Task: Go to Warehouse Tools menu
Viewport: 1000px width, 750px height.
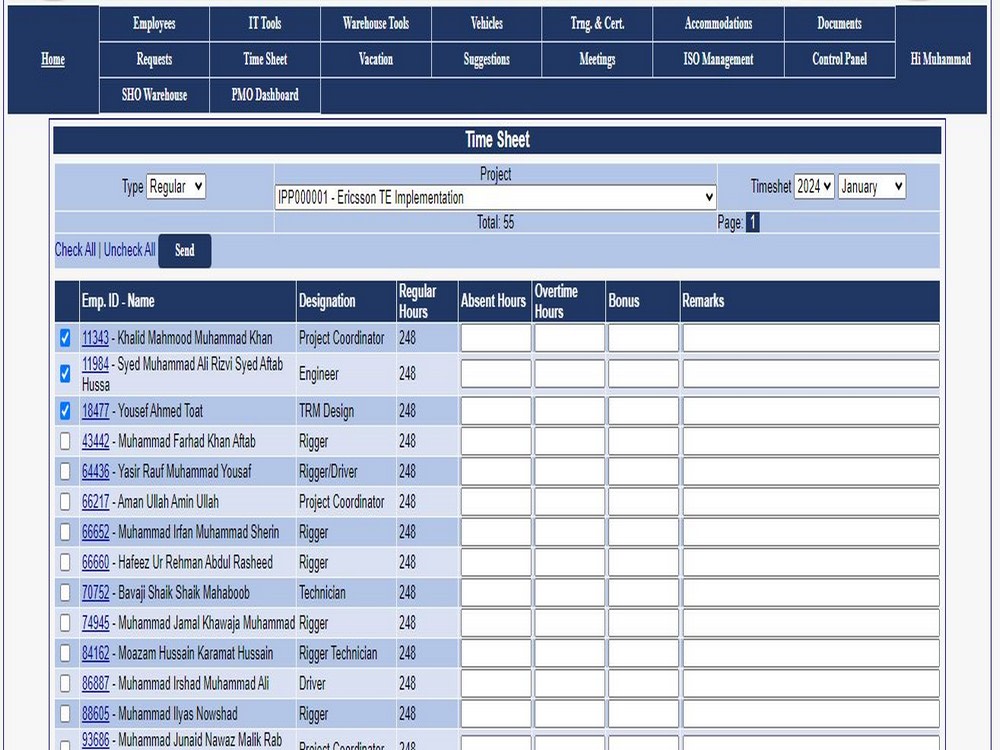Action: [x=376, y=24]
